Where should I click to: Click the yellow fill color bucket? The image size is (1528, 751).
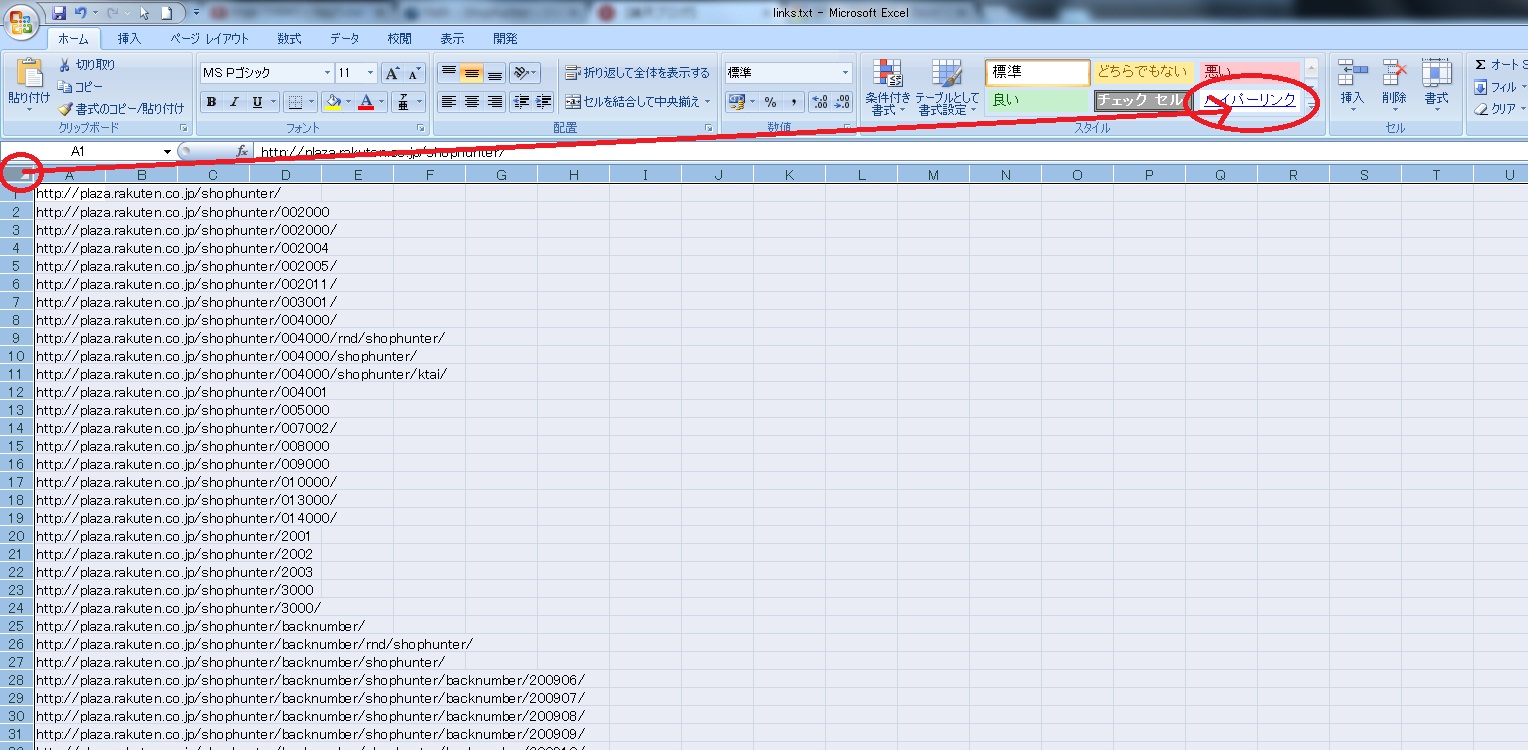coord(333,102)
